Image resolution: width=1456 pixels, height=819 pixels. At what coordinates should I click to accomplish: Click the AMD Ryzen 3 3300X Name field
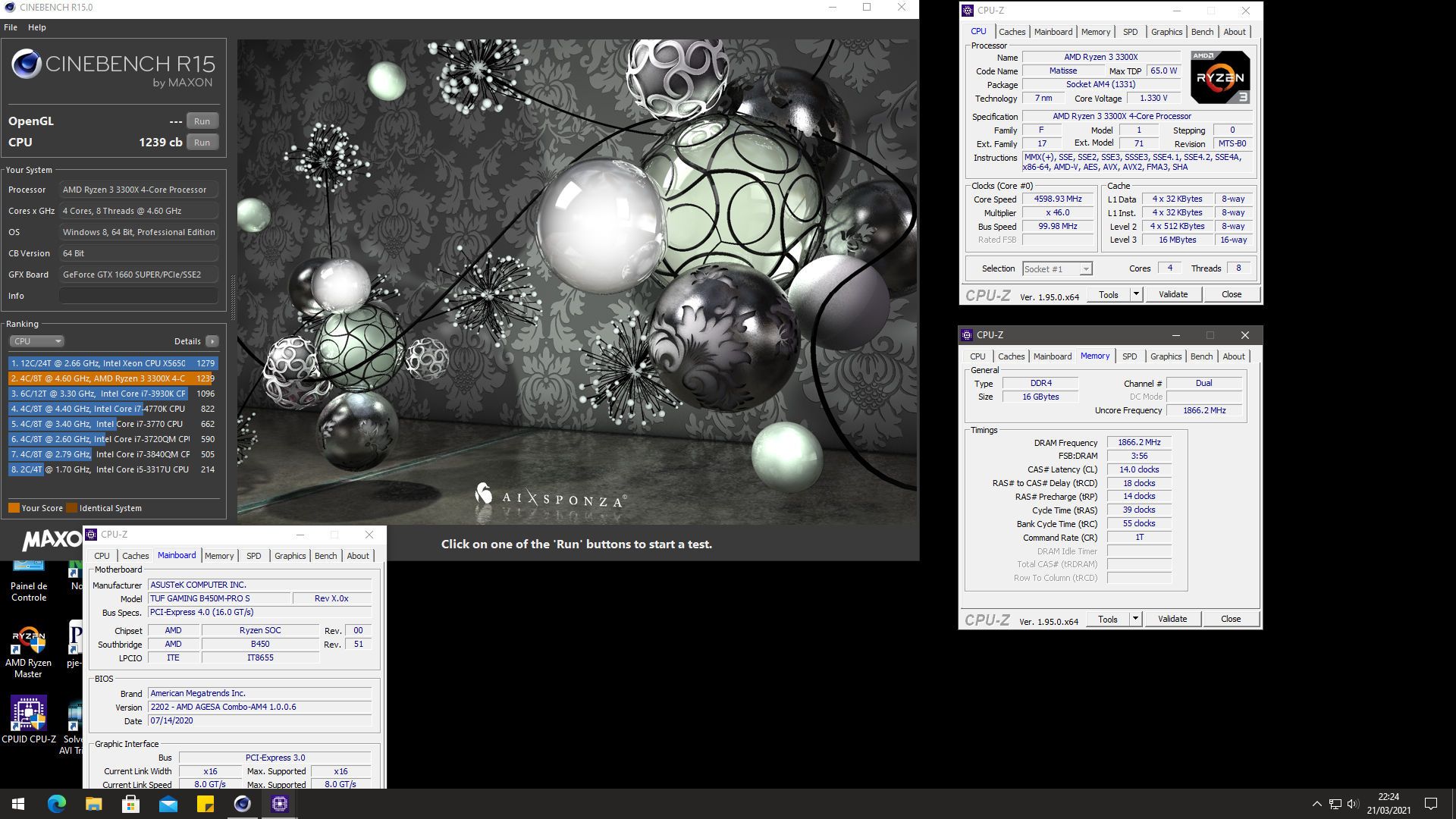(1100, 57)
